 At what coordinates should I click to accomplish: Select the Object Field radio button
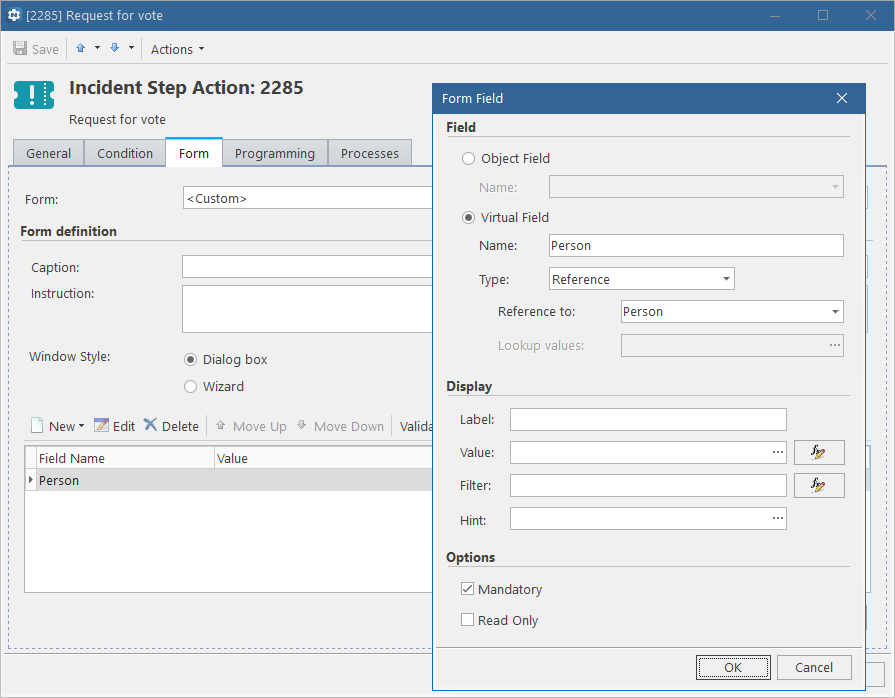click(x=468, y=158)
